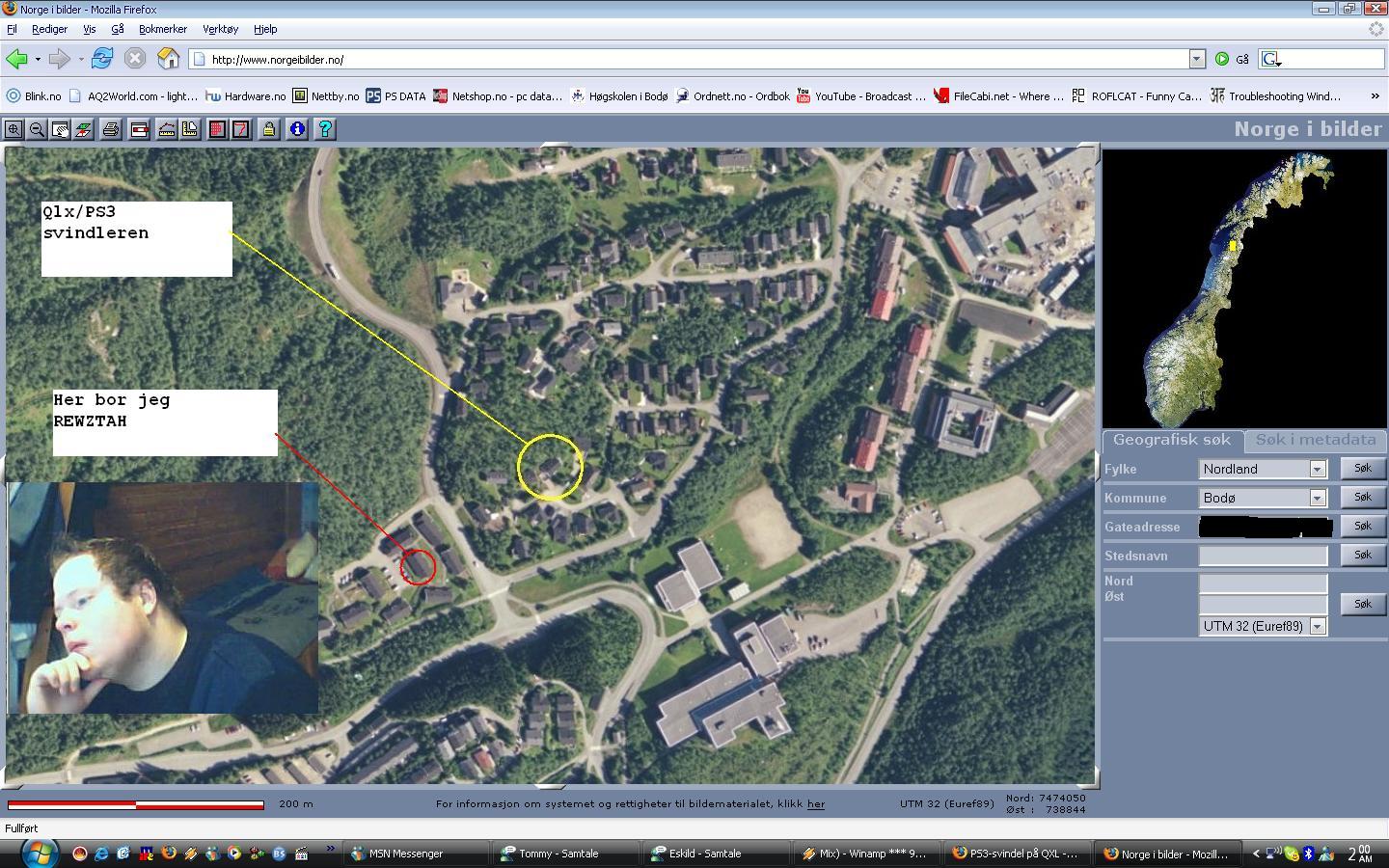Screen dimensions: 1389x868
Task: Print the map using printer icon
Action: 111,129
